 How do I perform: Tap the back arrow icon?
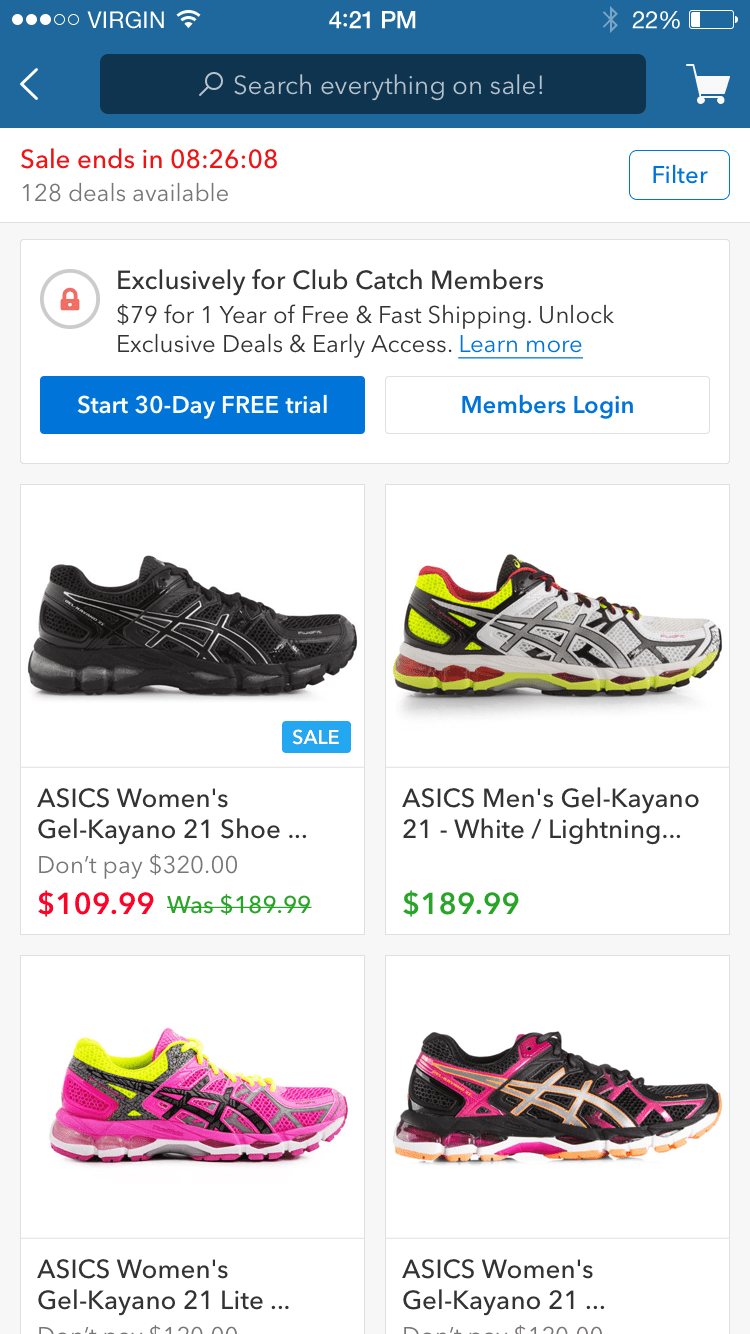(30, 85)
